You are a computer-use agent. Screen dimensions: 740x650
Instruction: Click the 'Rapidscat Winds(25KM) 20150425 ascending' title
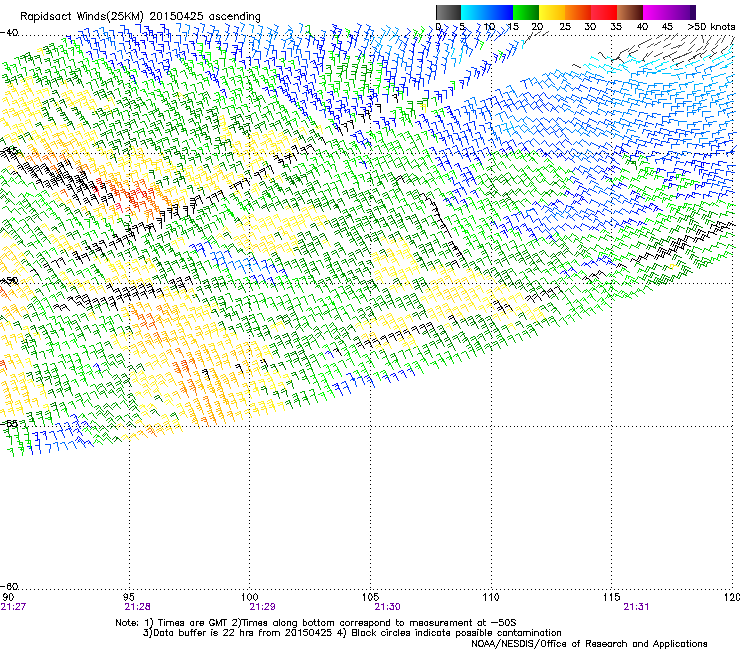140,17
